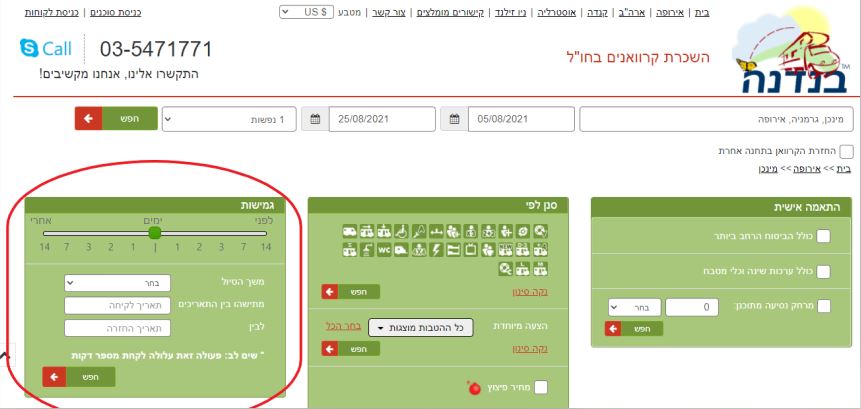Select the wheelchair accessible filter icon
The width and height of the screenshot is (861, 409).
coord(401,231)
